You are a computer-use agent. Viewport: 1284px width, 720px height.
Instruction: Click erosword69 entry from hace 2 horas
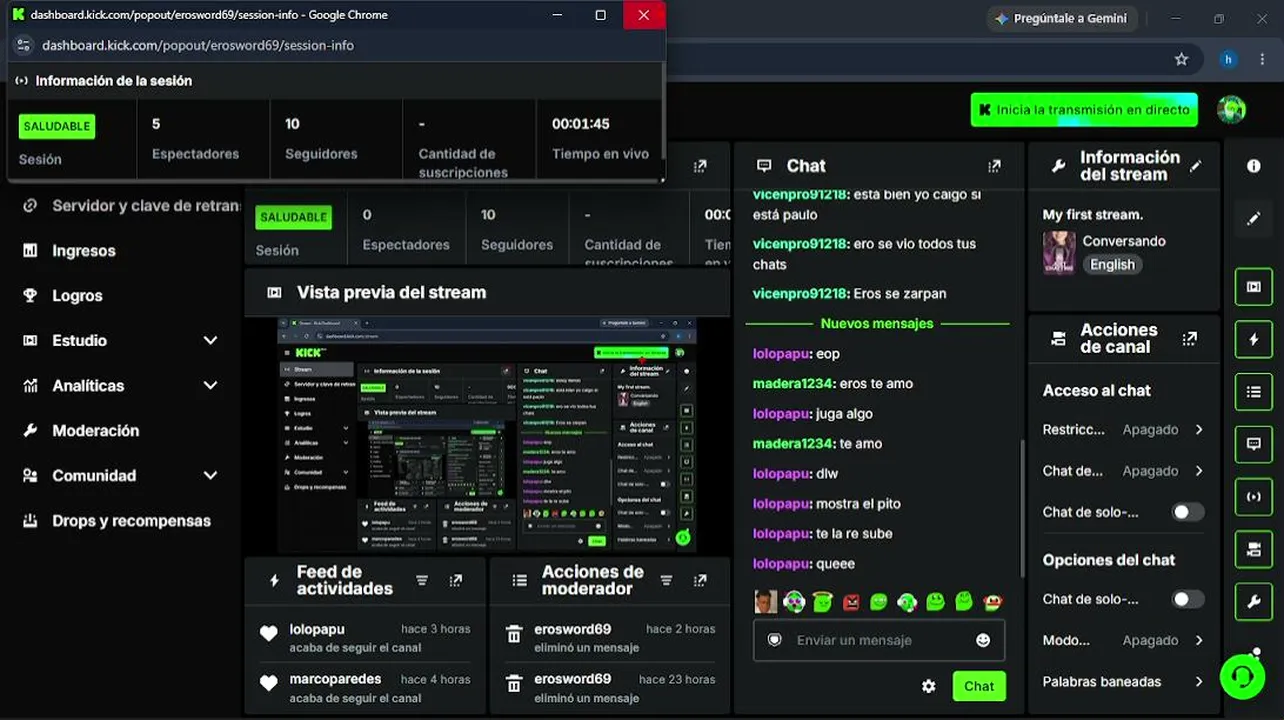coord(572,629)
